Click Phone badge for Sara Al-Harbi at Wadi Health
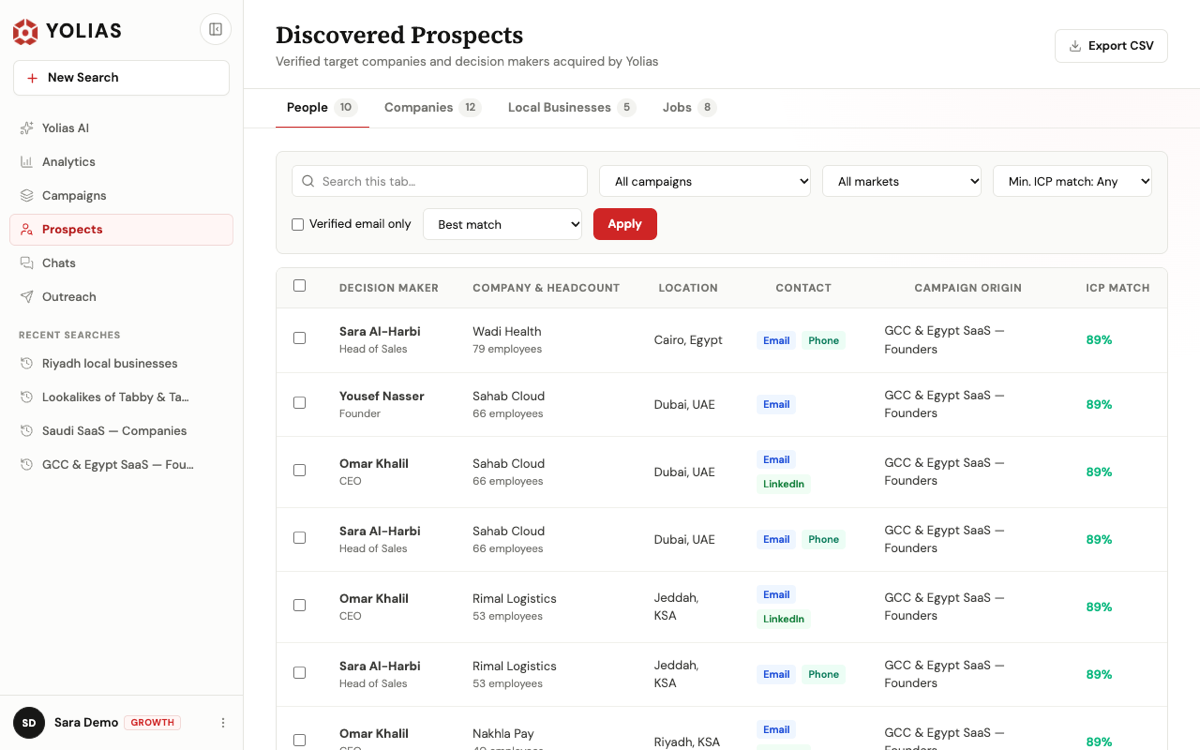Image resolution: width=1200 pixels, height=750 pixels. (x=823, y=341)
